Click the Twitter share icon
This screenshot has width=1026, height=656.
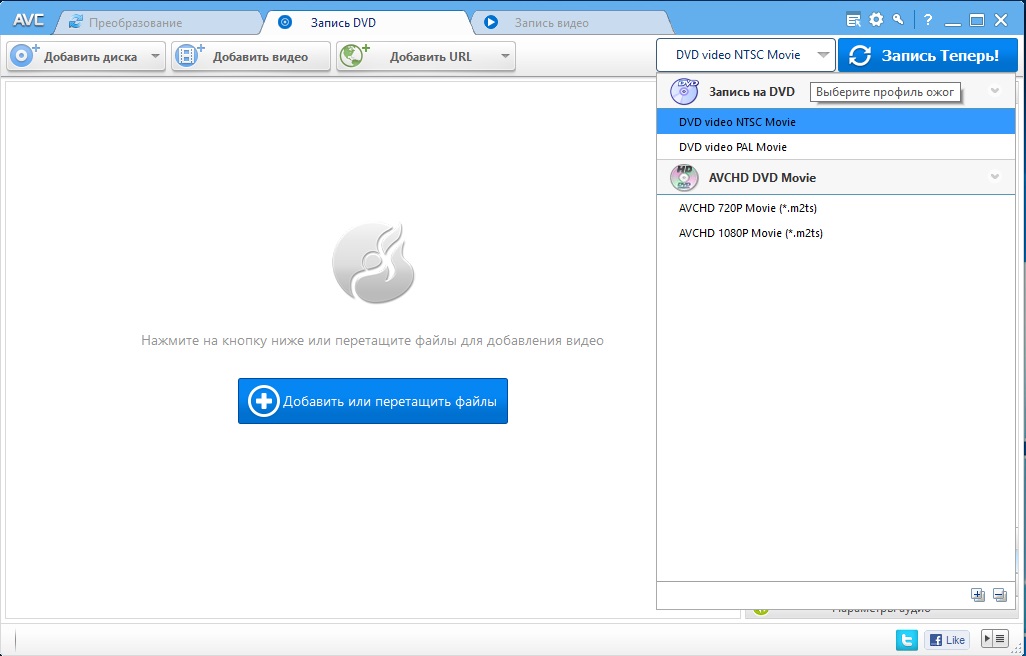point(907,639)
